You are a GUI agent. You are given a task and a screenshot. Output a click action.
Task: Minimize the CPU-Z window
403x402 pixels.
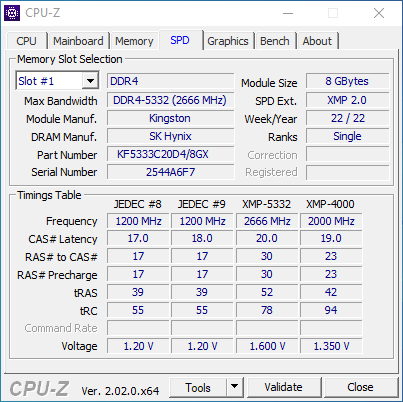[288, 13]
